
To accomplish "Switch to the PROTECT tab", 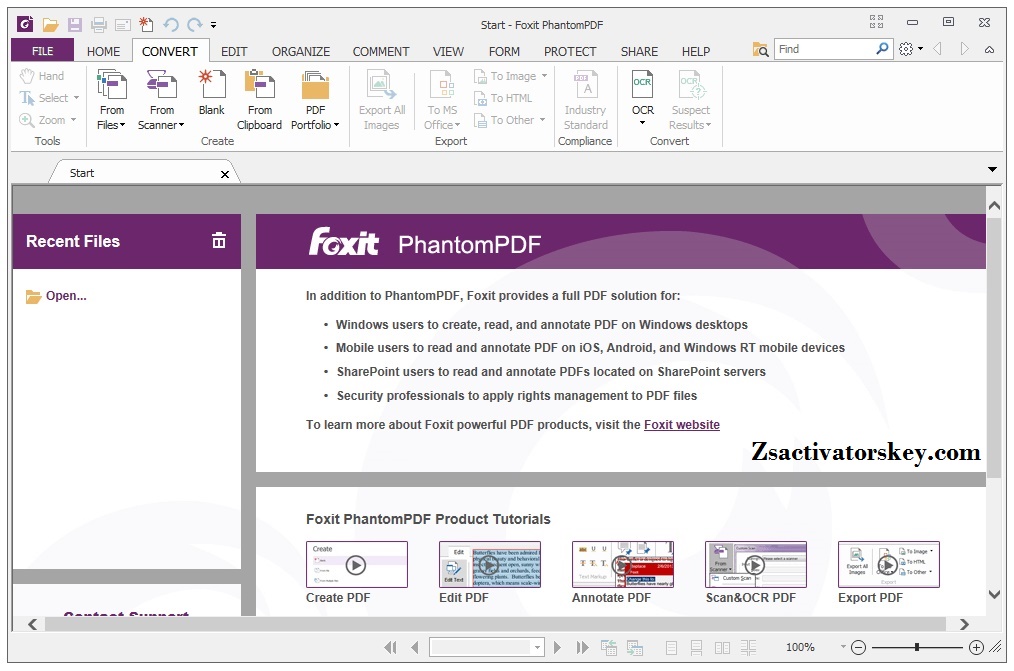I will click(x=570, y=51).
